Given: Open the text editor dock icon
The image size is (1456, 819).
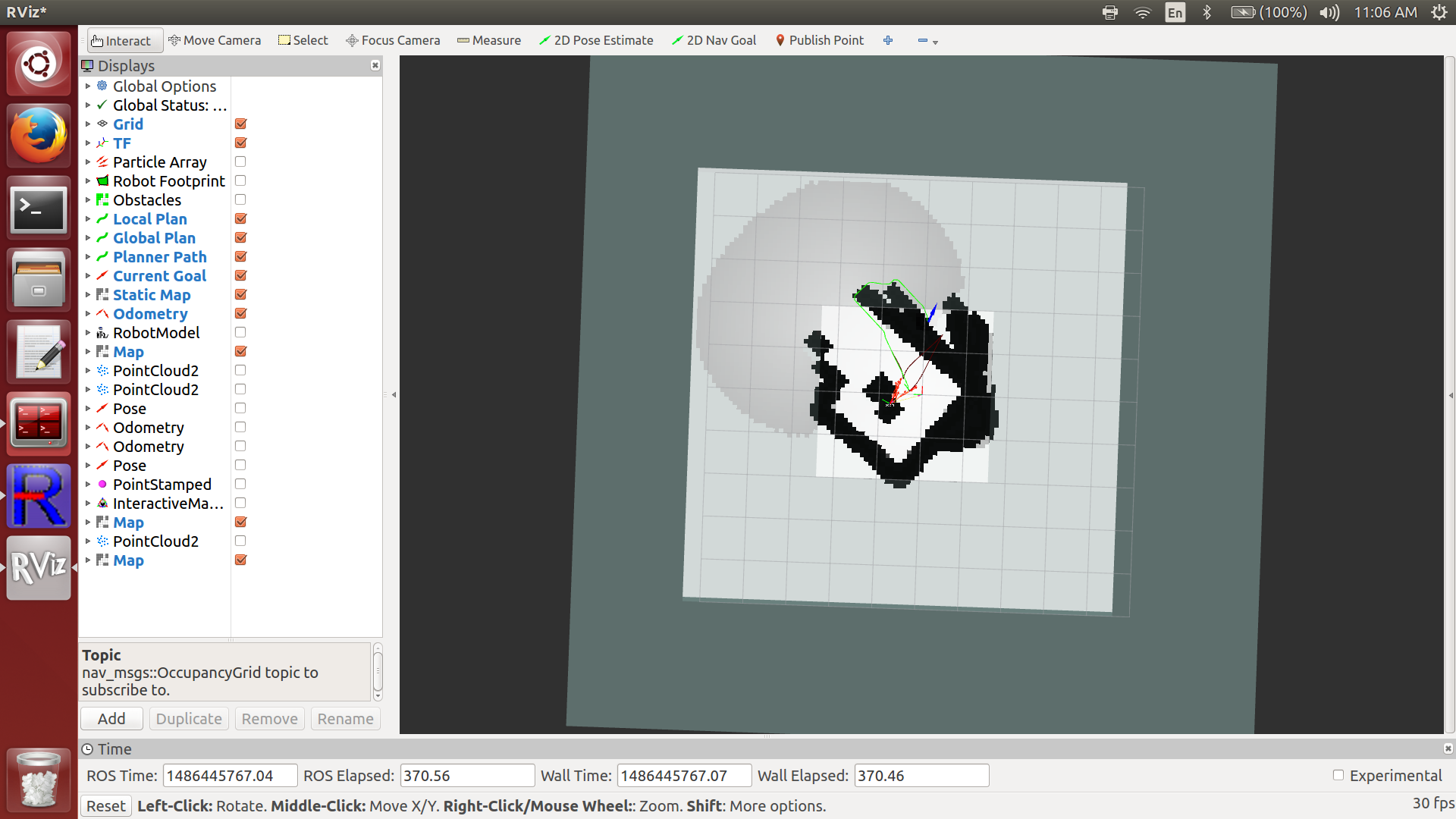Looking at the screenshot, I should tap(38, 352).
